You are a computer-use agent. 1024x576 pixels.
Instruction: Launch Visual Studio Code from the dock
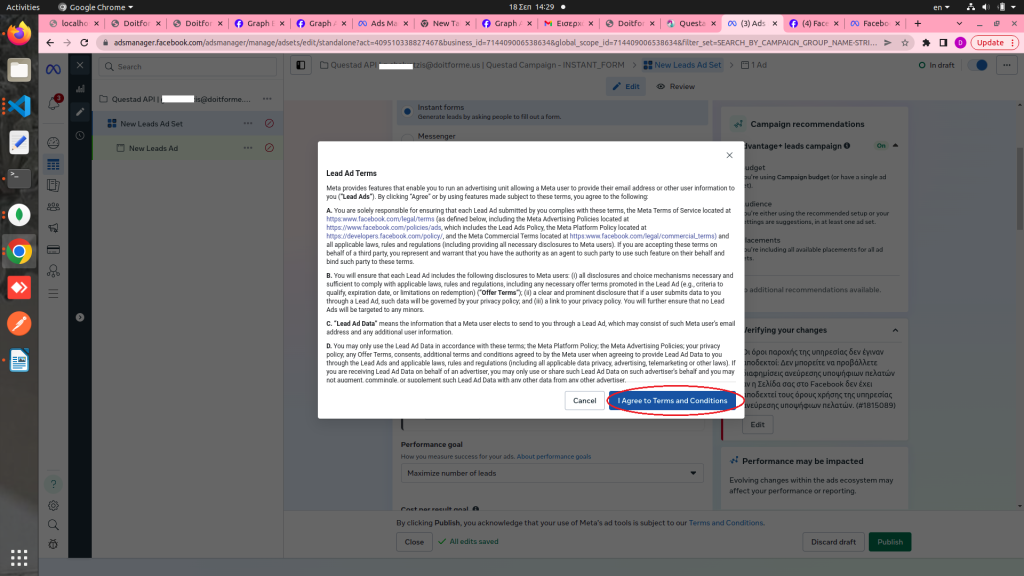(19, 105)
